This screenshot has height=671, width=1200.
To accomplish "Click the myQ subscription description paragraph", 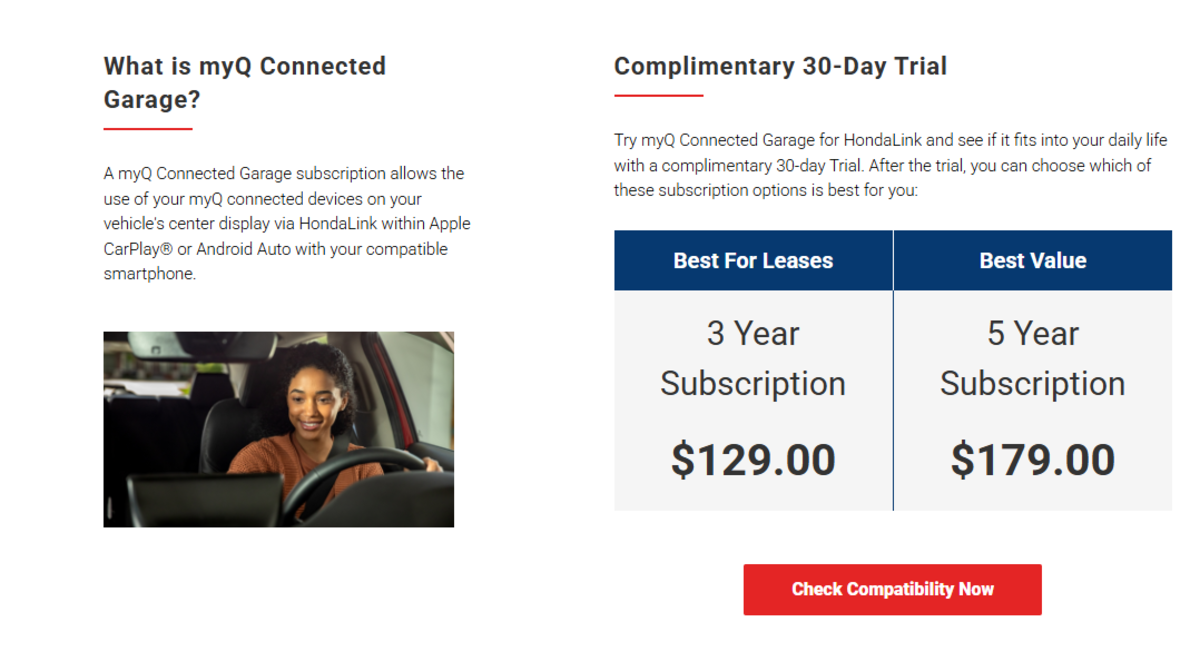I will (x=286, y=224).
